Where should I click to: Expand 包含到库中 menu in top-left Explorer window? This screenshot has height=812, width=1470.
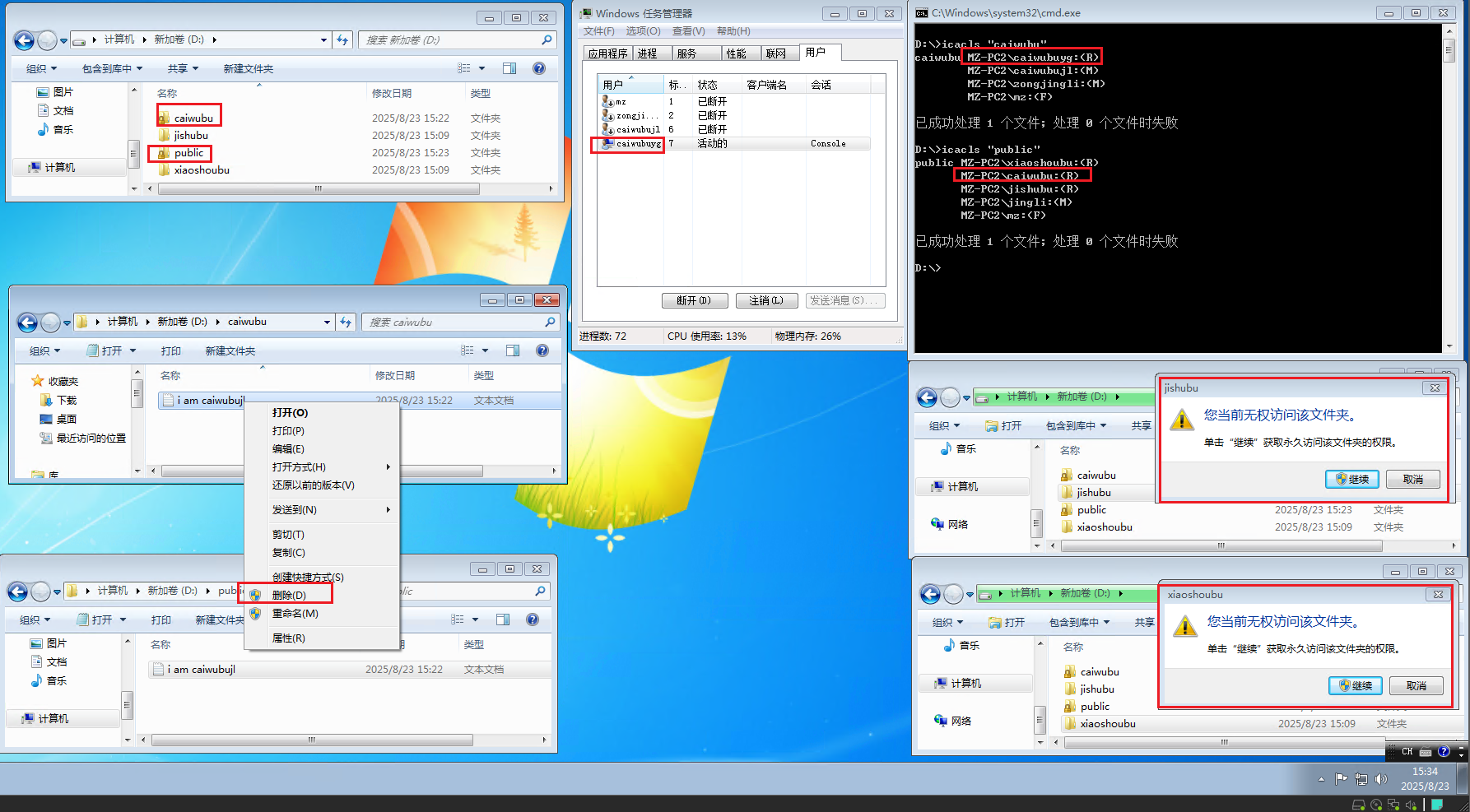coord(112,69)
